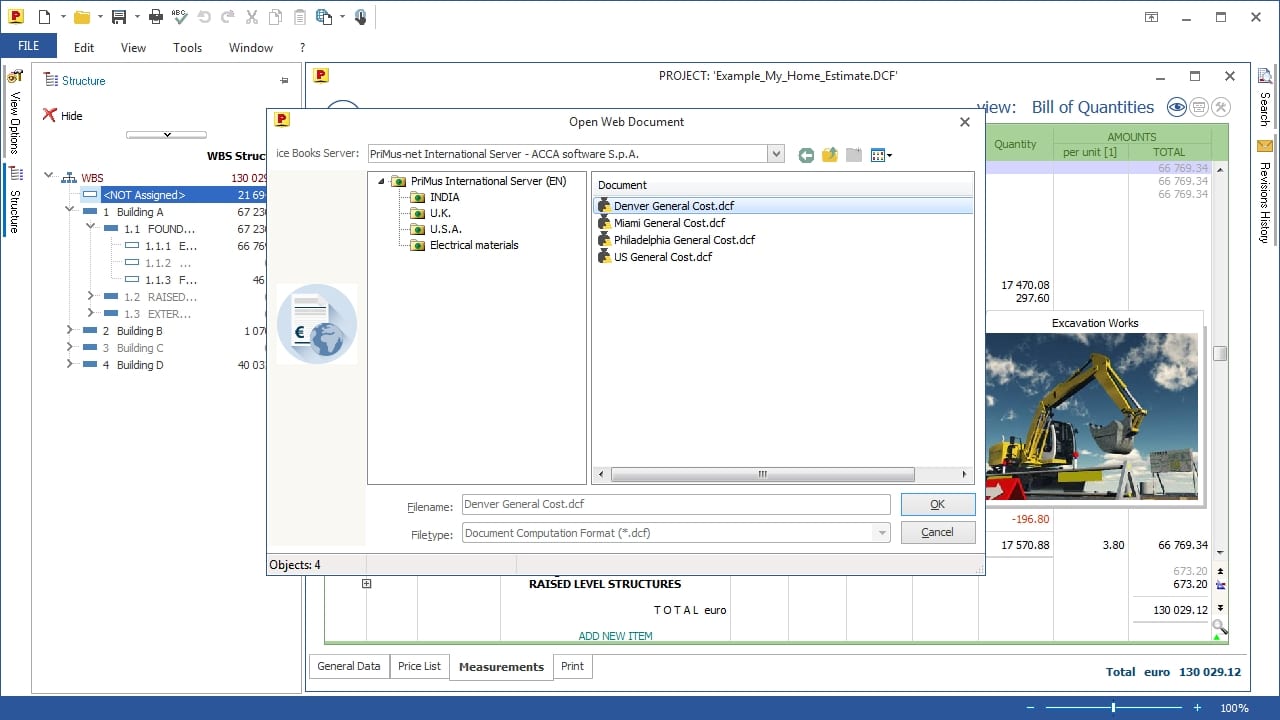Click the save icon in the top toolbar
This screenshot has height=720, width=1280.
(x=119, y=17)
